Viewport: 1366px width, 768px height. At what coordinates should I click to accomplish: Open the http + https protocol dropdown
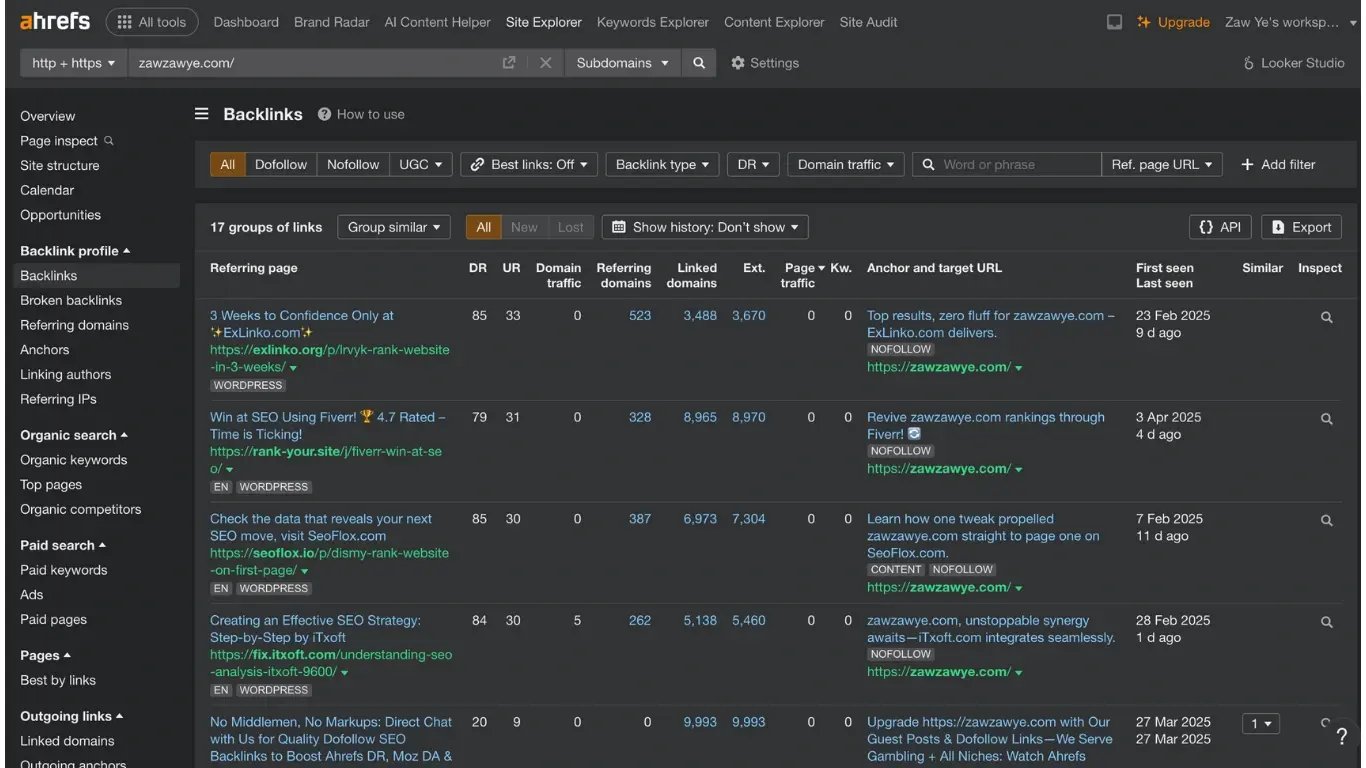tap(73, 63)
